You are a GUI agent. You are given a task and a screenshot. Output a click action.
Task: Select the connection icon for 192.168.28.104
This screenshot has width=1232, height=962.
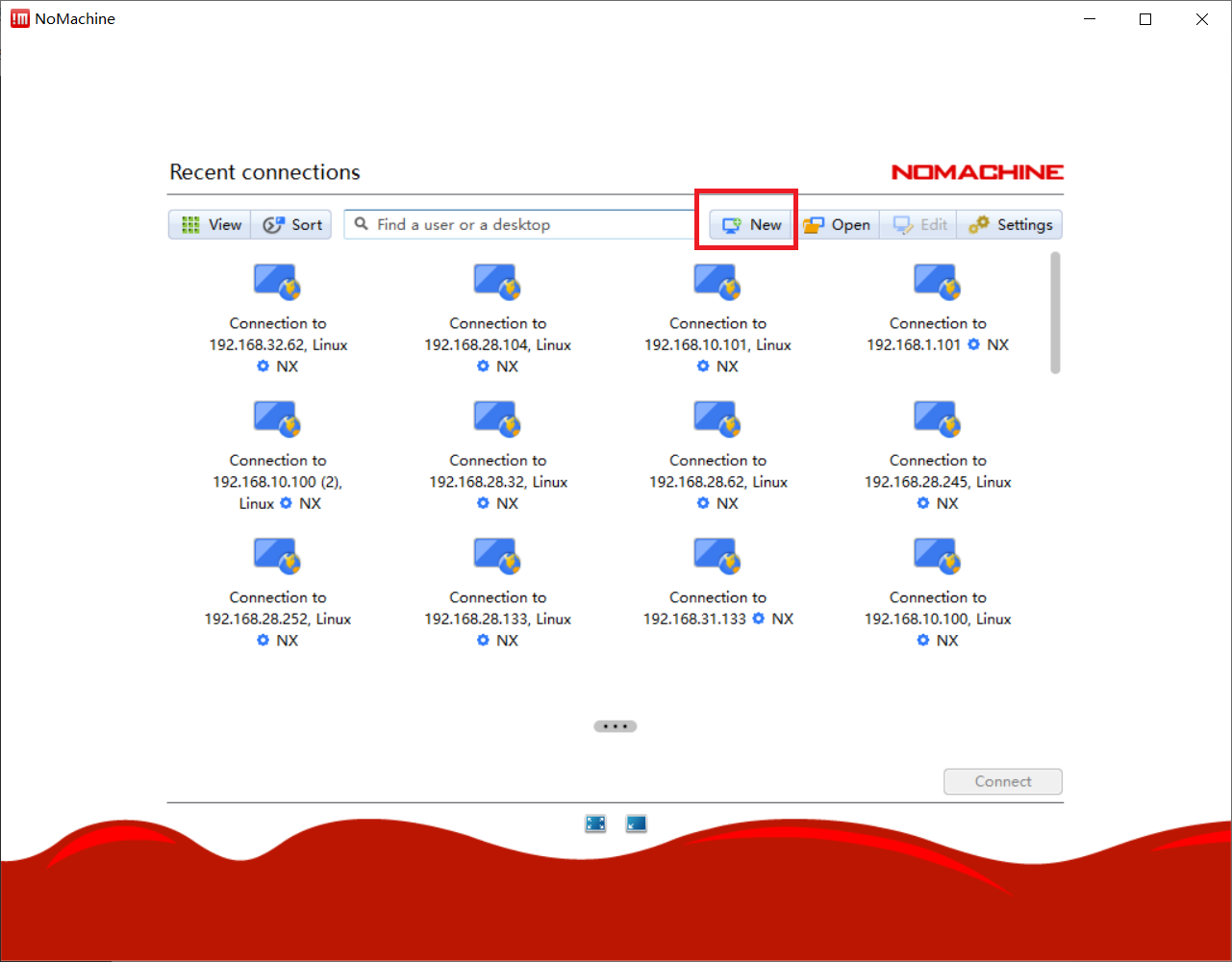coord(498,283)
